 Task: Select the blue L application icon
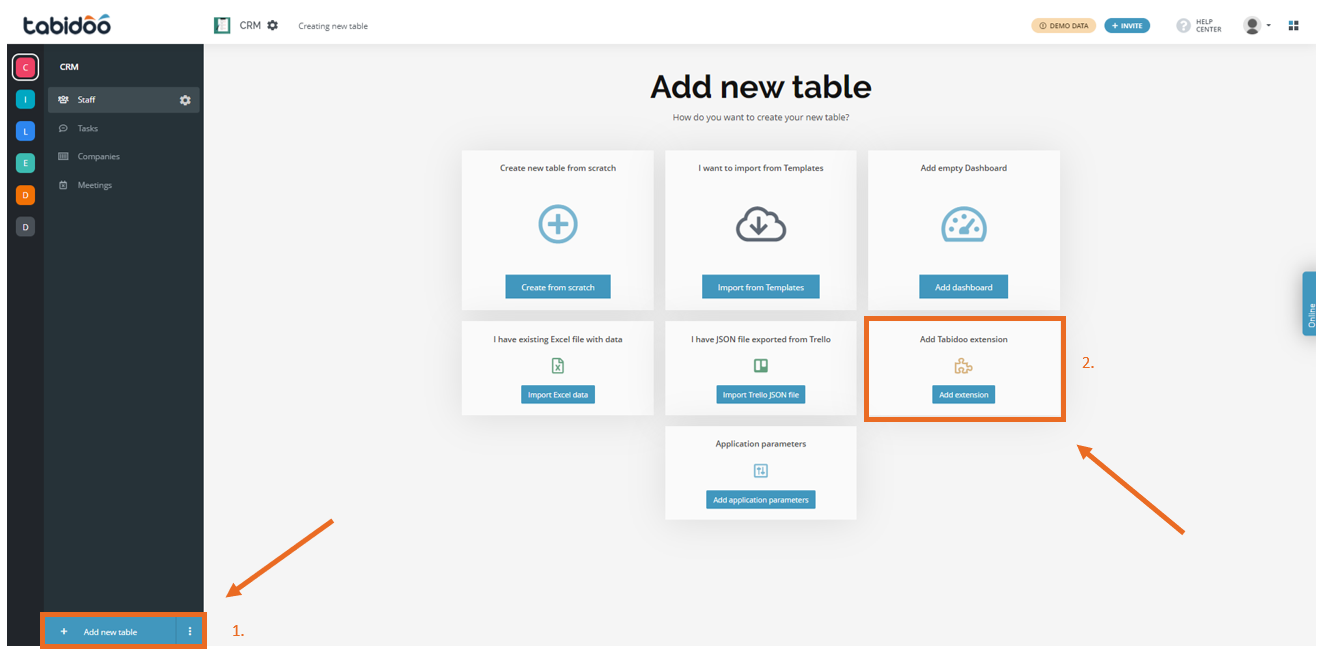(x=26, y=131)
